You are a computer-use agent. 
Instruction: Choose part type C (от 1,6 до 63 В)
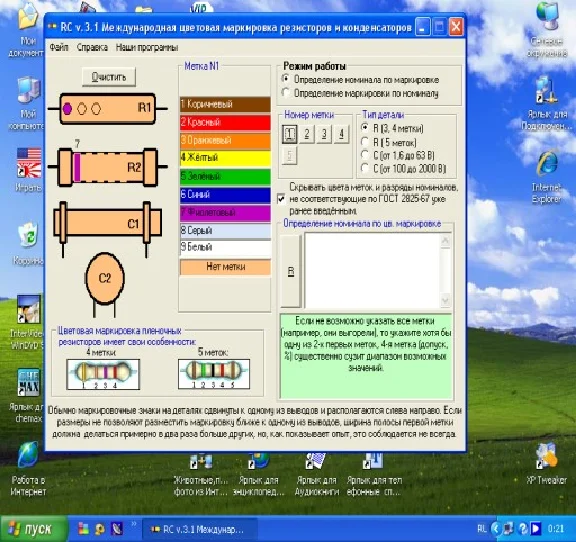pyautogui.click(x=397, y=155)
